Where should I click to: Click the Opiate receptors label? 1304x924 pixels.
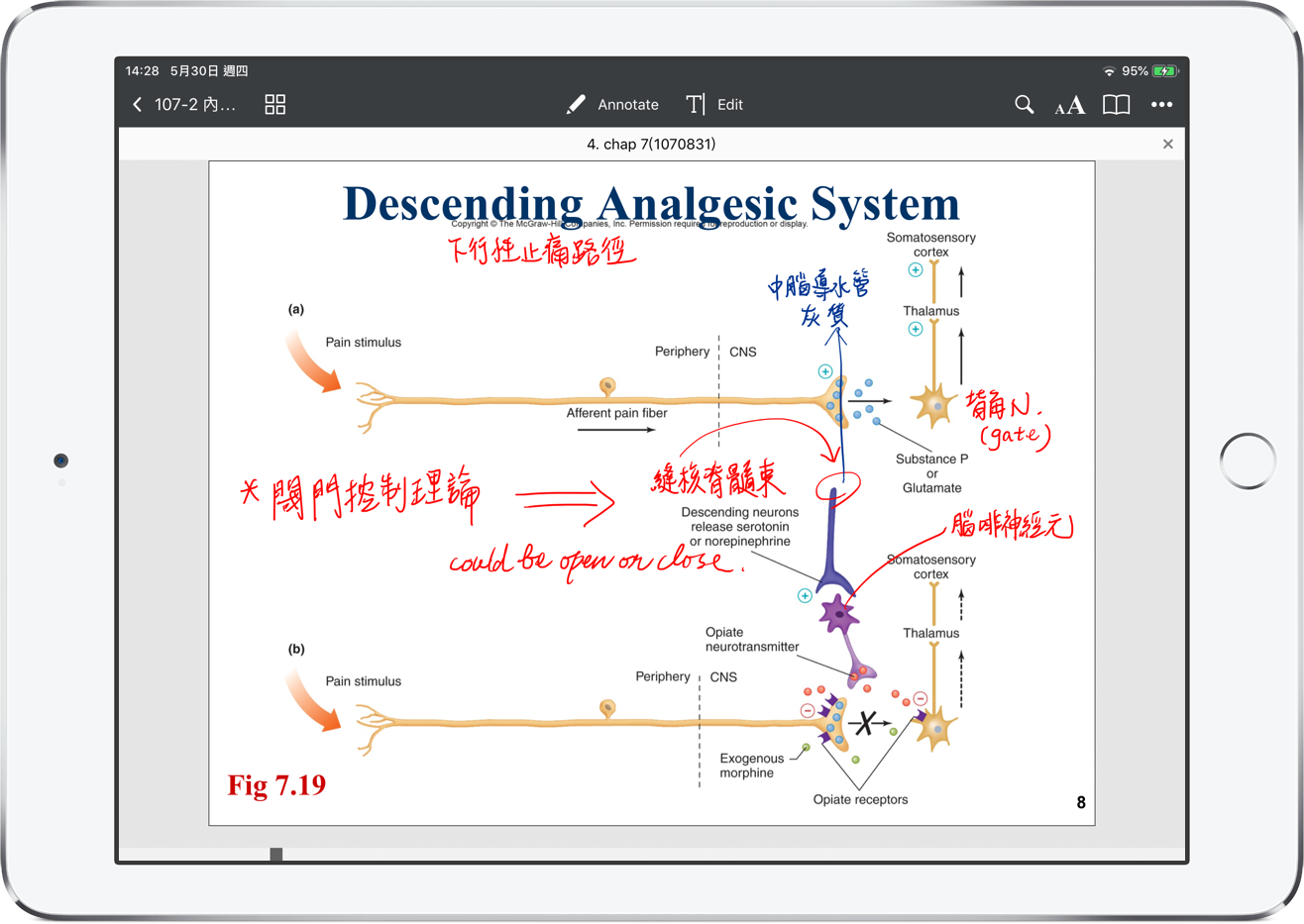[860, 799]
